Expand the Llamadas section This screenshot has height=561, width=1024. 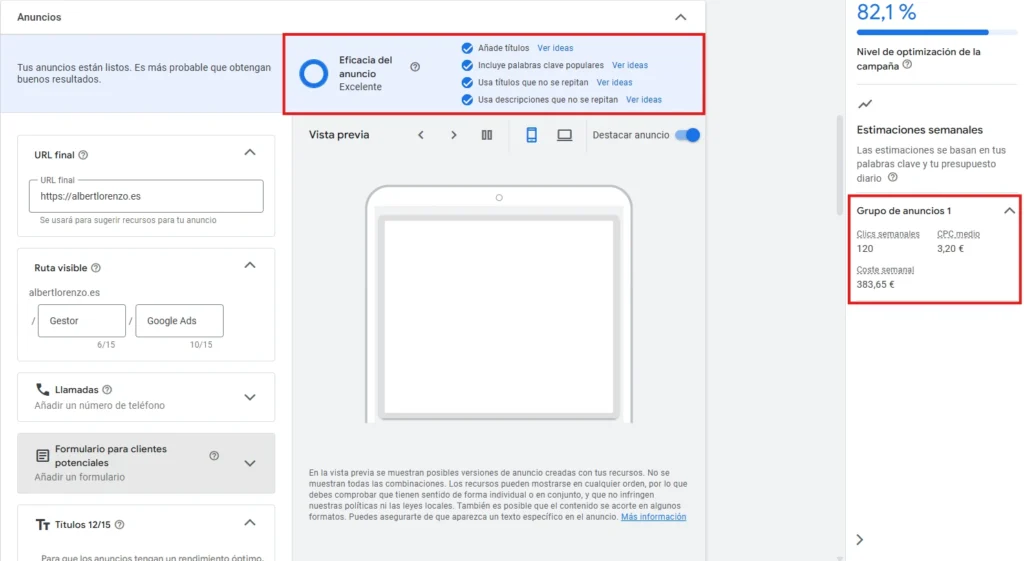tap(250, 397)
